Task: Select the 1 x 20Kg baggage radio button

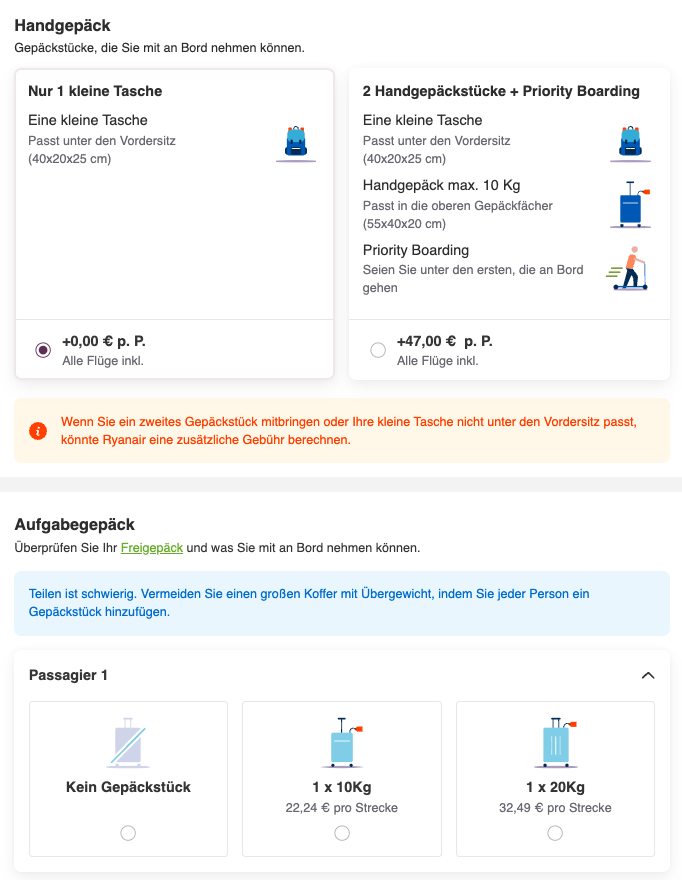Action: [555, 833]
